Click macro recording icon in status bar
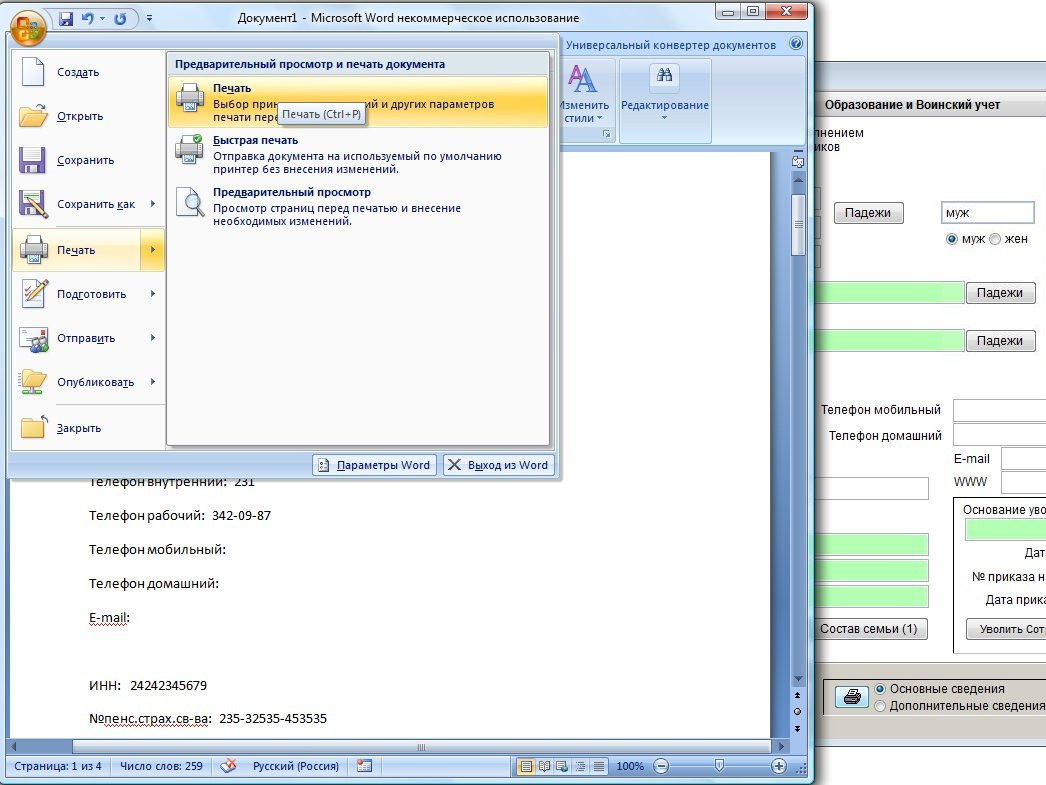This screenshot has height=785, width=1046. tap(364, 766)
